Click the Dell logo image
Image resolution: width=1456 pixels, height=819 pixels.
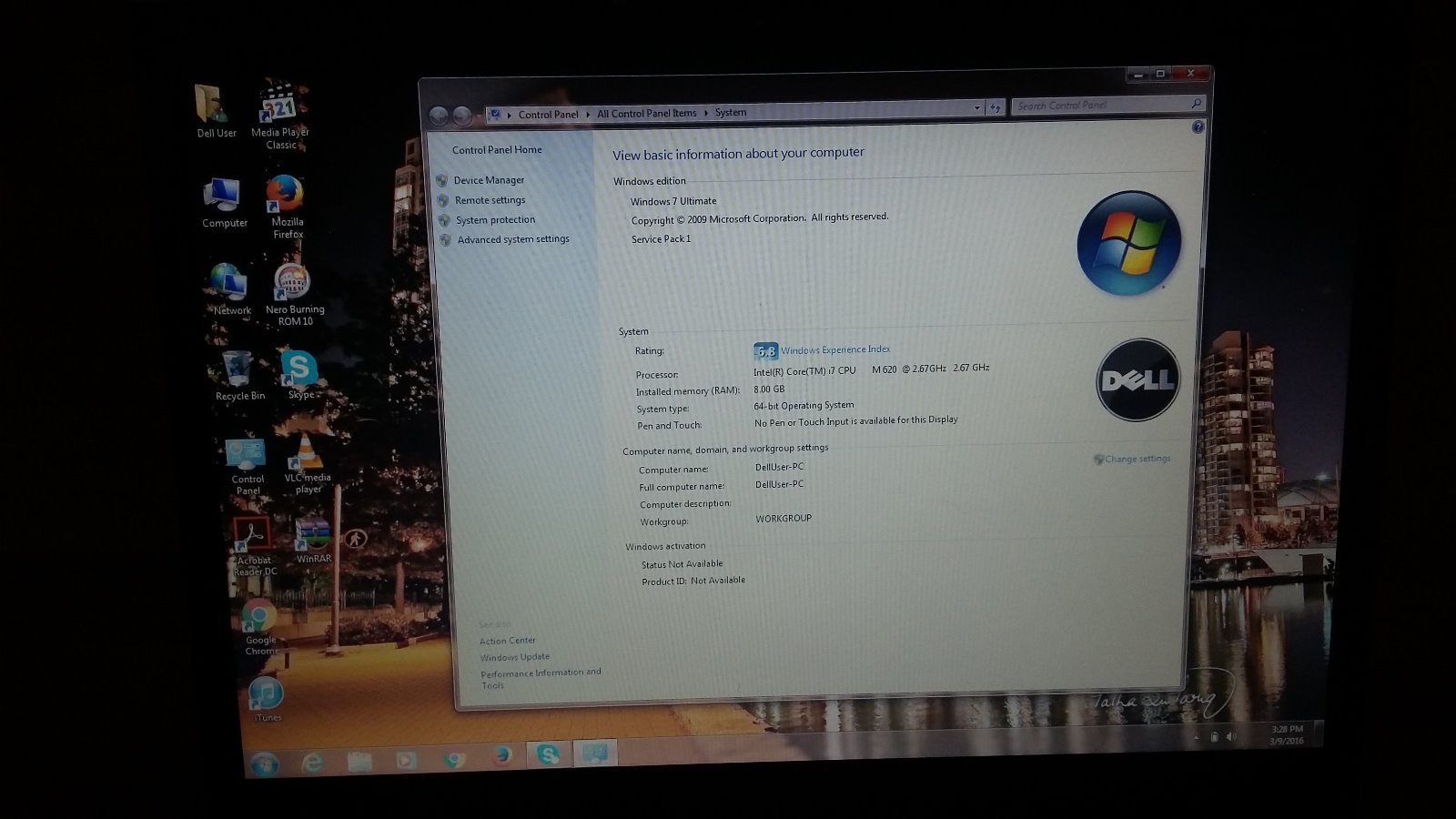1137,379
